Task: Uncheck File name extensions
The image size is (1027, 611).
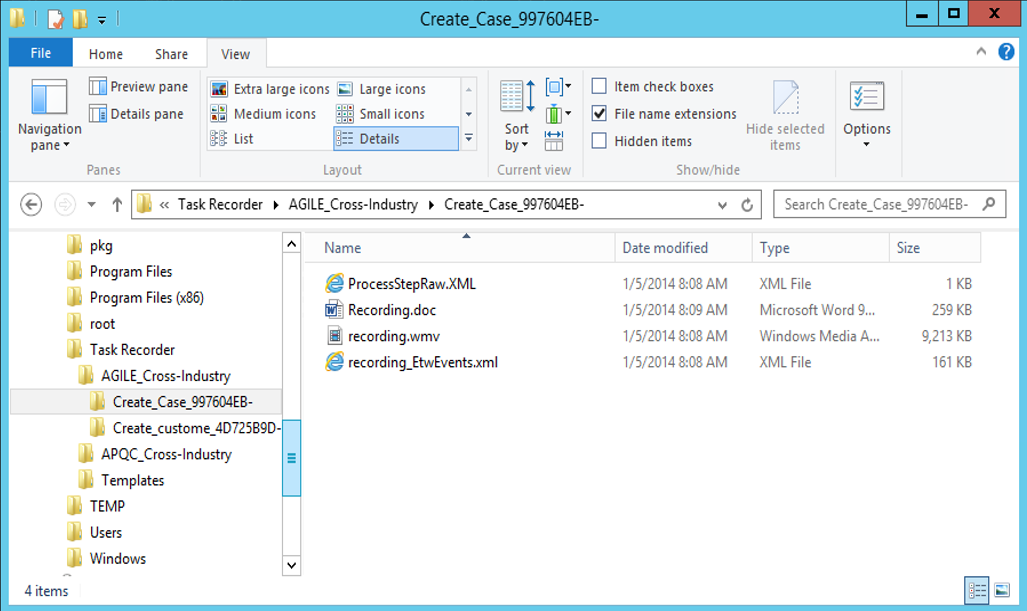Action: (x=599, y=114)
